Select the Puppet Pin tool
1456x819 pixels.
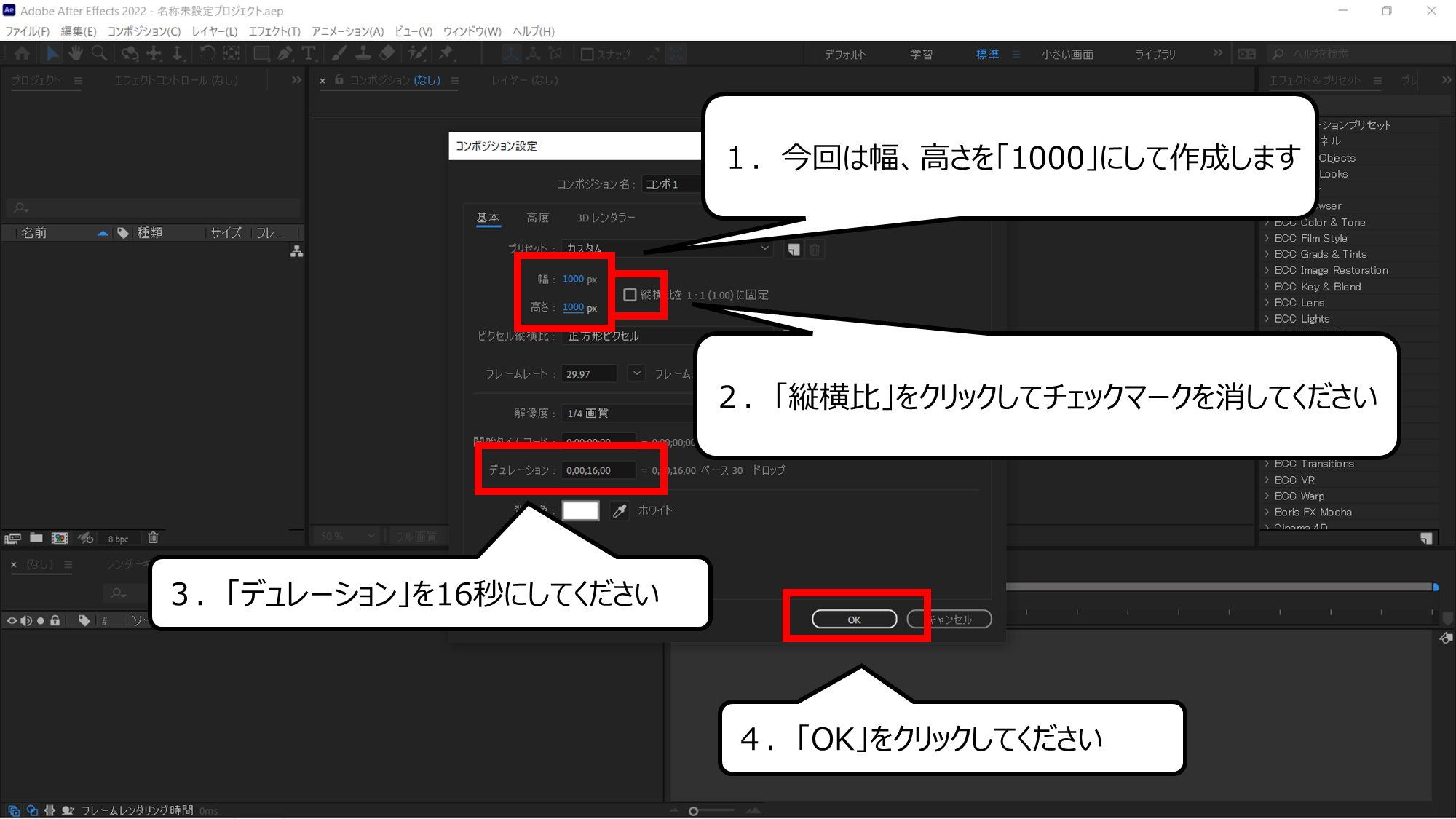pyautogui.click(x=446, y=53)
